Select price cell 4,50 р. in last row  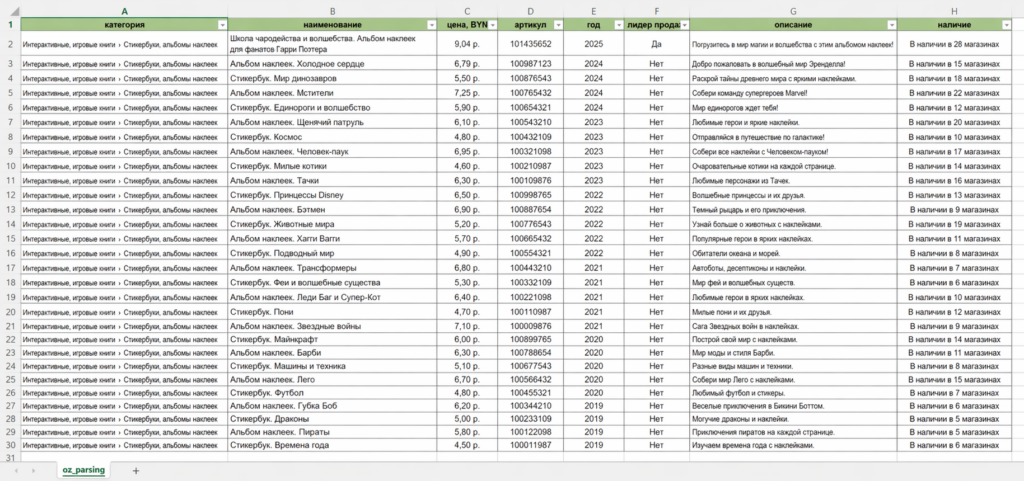coord(467,445)
